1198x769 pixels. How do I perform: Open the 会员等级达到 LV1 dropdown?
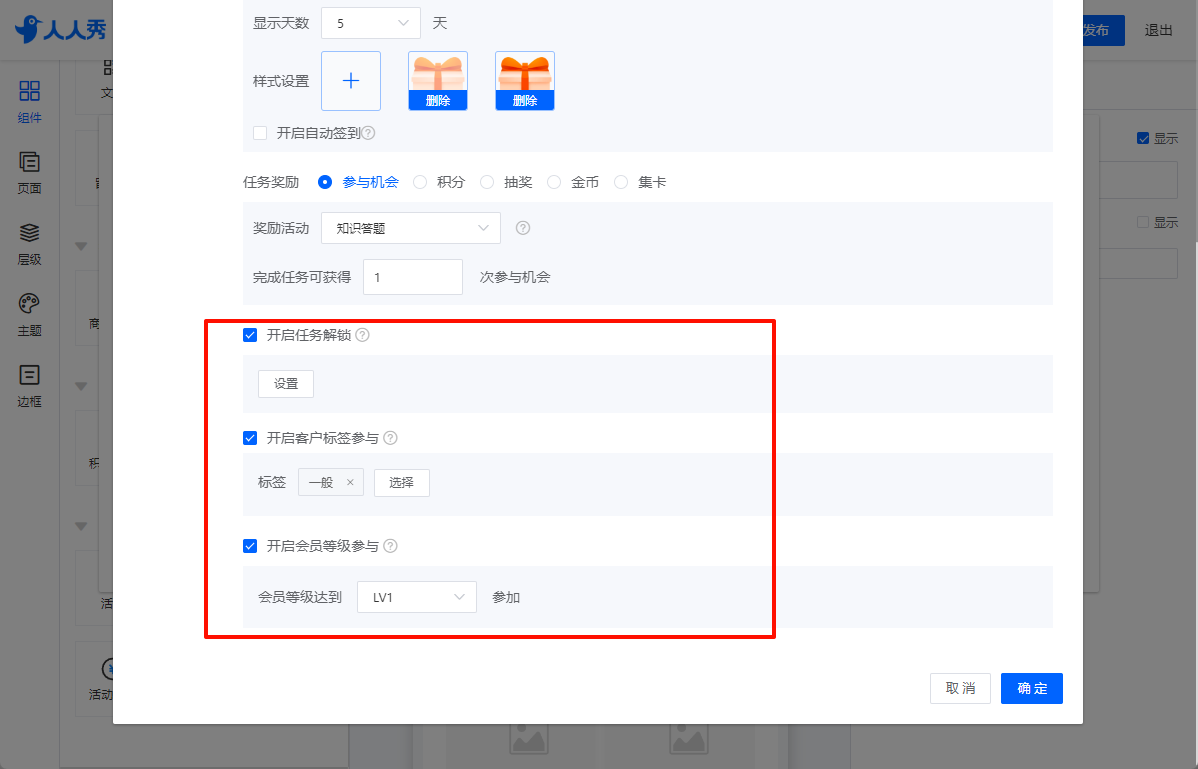(x=417, y=597)
